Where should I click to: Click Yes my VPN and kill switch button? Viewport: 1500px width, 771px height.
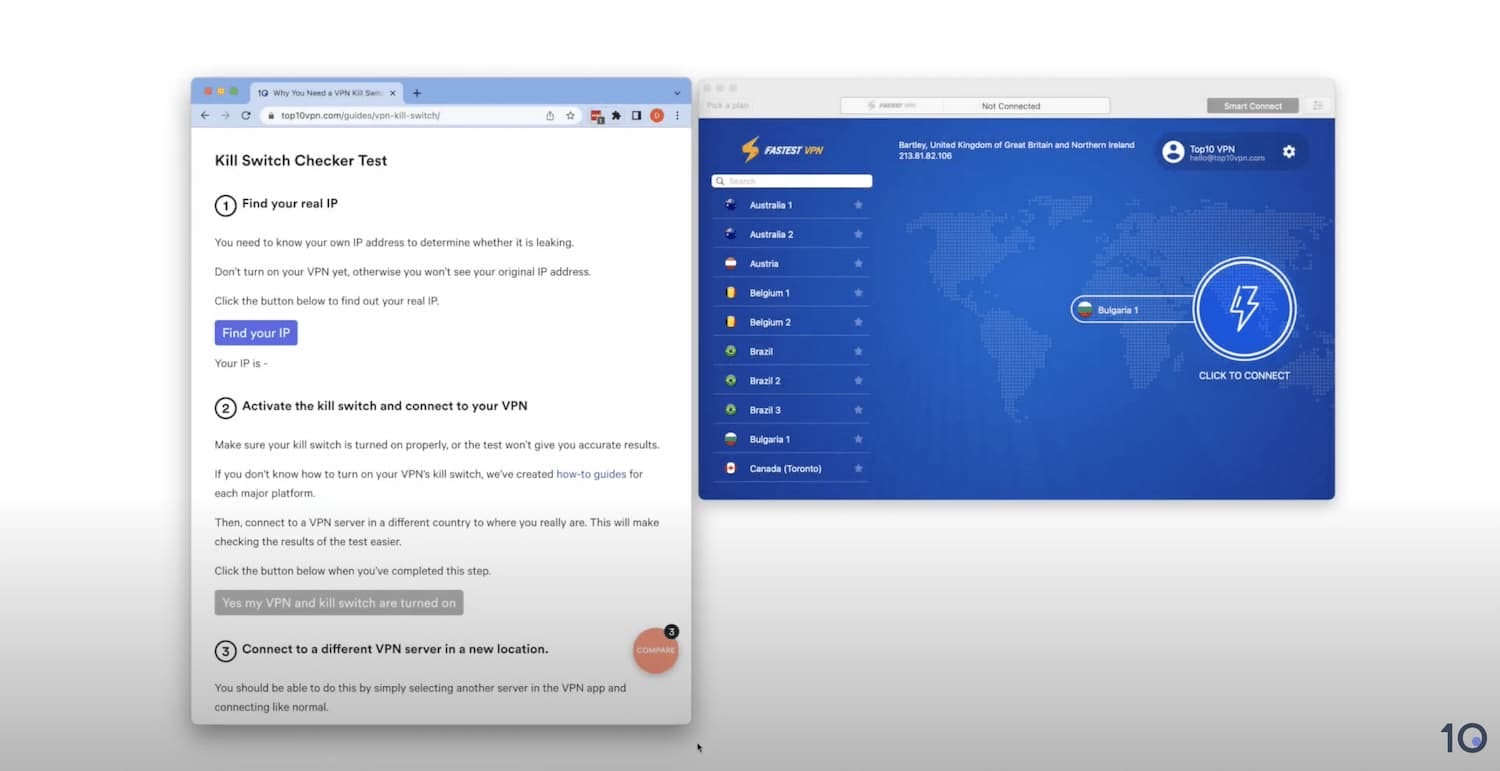[339, 603]
